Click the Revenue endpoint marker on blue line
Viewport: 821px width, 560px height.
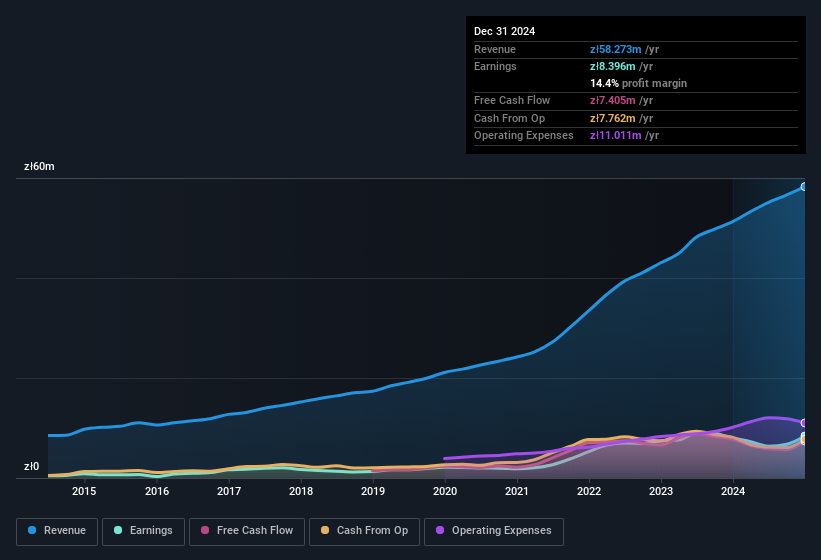click(804, 187)
